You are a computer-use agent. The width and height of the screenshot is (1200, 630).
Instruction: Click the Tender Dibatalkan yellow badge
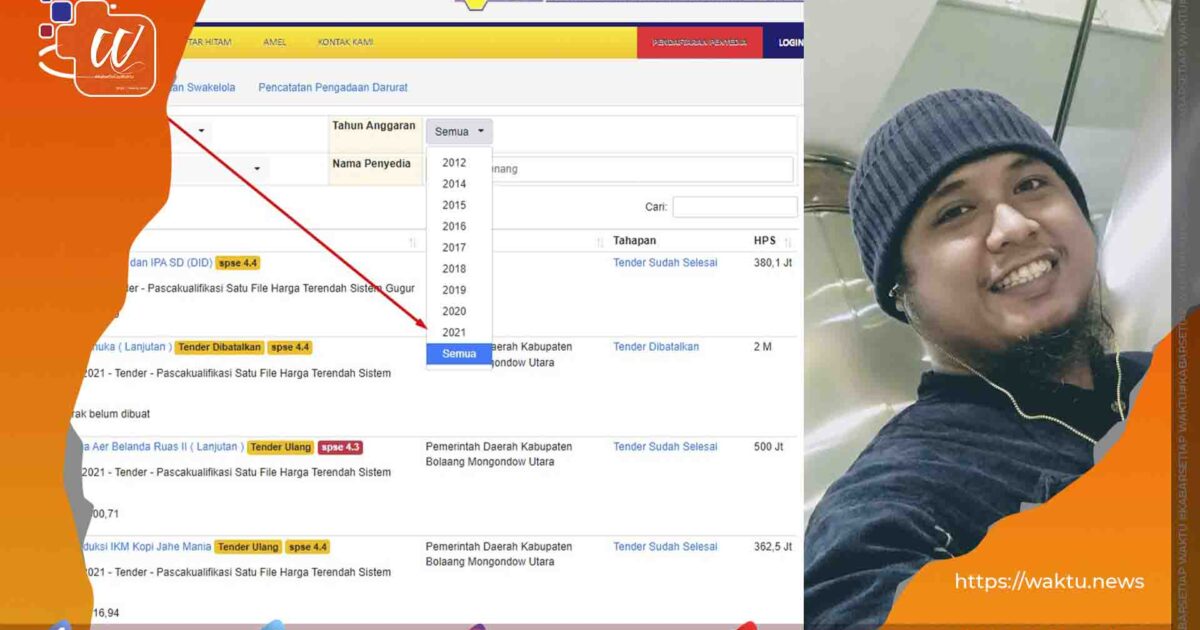click(220, 347)
